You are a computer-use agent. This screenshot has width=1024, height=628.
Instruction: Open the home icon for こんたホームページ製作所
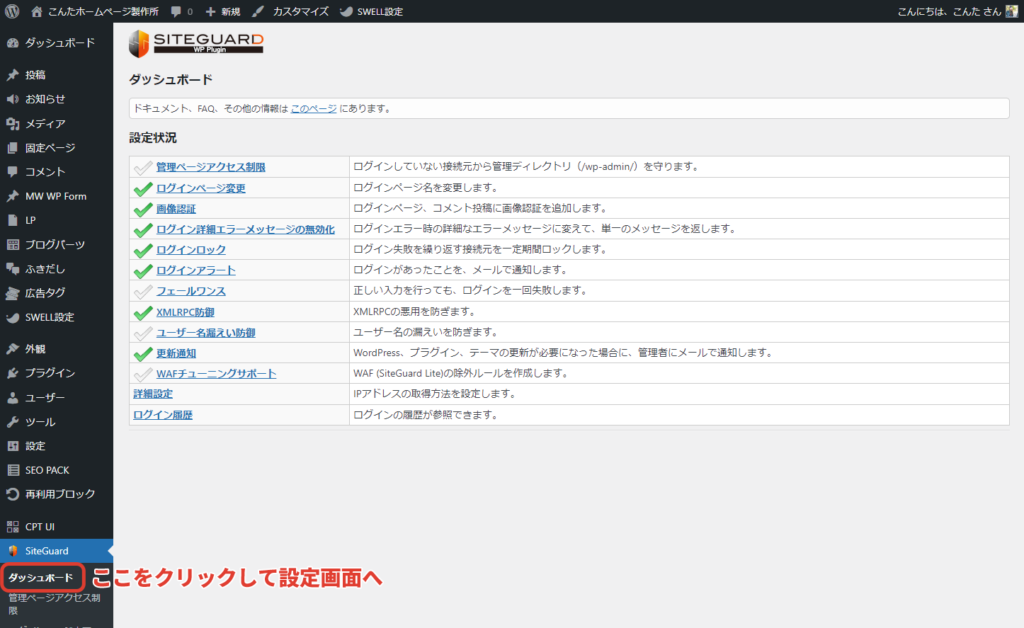[37, 11]
